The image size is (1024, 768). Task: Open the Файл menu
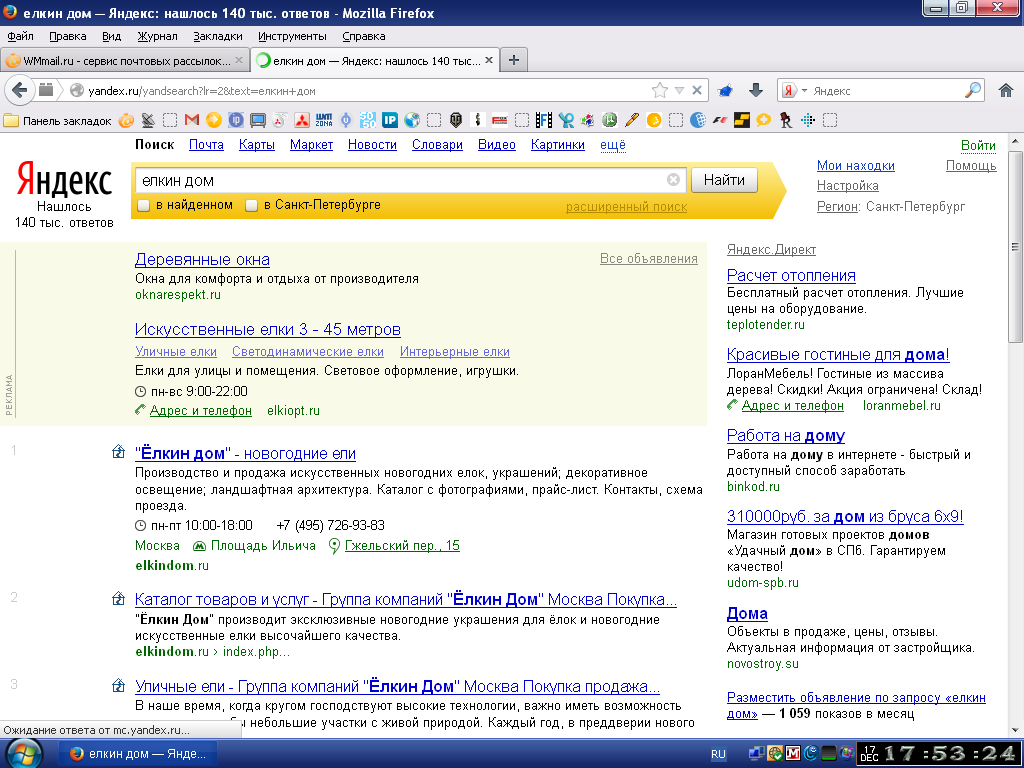pyautogui.click(x=20, y=36)
